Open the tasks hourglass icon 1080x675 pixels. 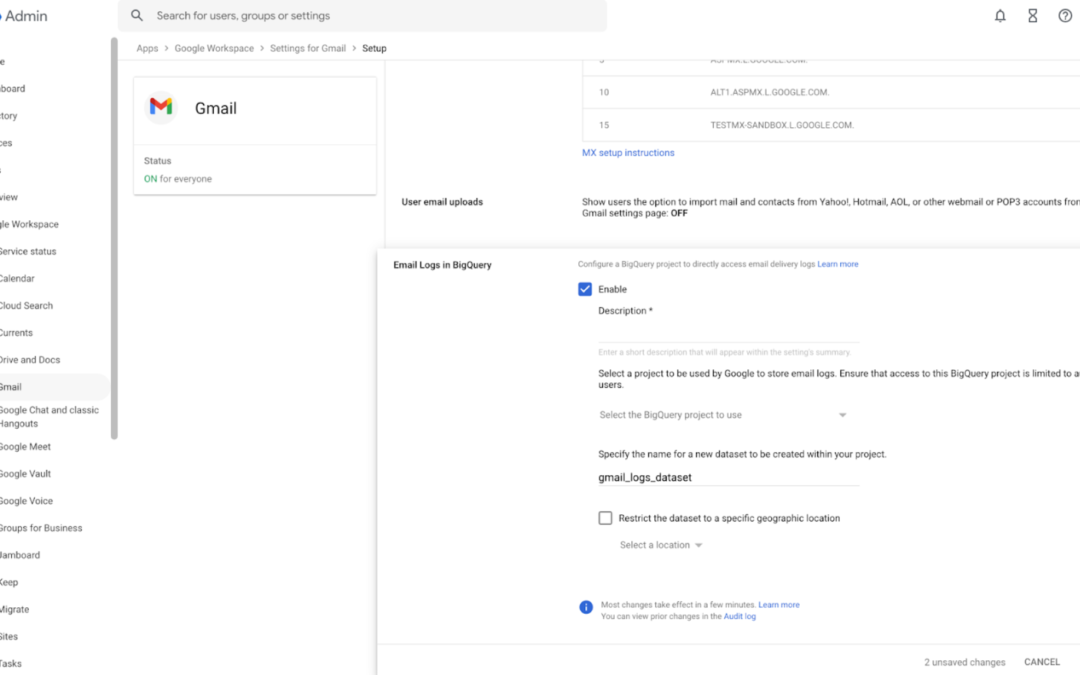[1032, 16]
